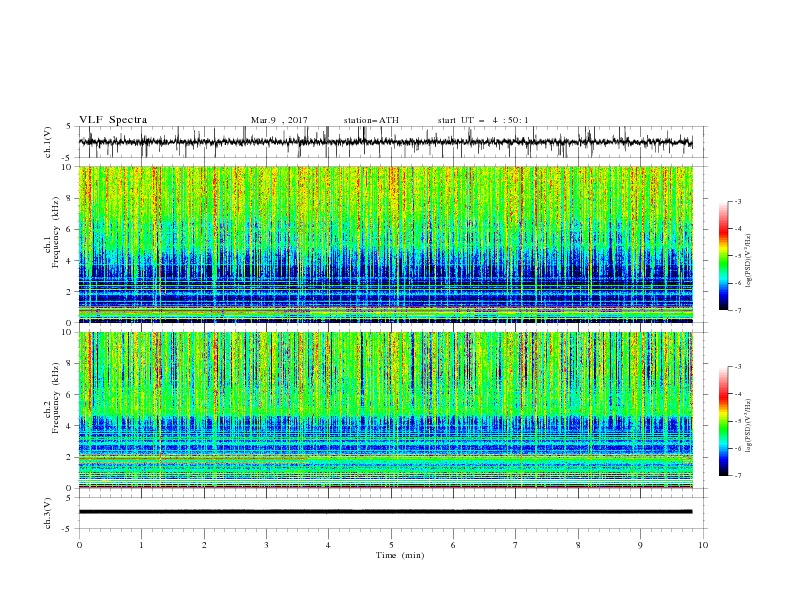The height and width of the screenshot is (612, 792).
Task: Click inside the ch.1 spectrogram panel
Action: pos(385,244)
